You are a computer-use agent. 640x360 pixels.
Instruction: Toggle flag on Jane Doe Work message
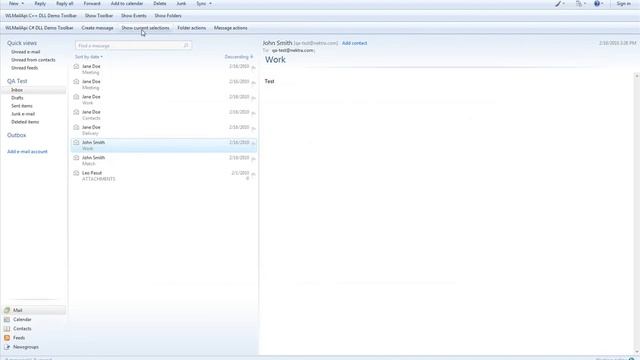tap(253, 98)
